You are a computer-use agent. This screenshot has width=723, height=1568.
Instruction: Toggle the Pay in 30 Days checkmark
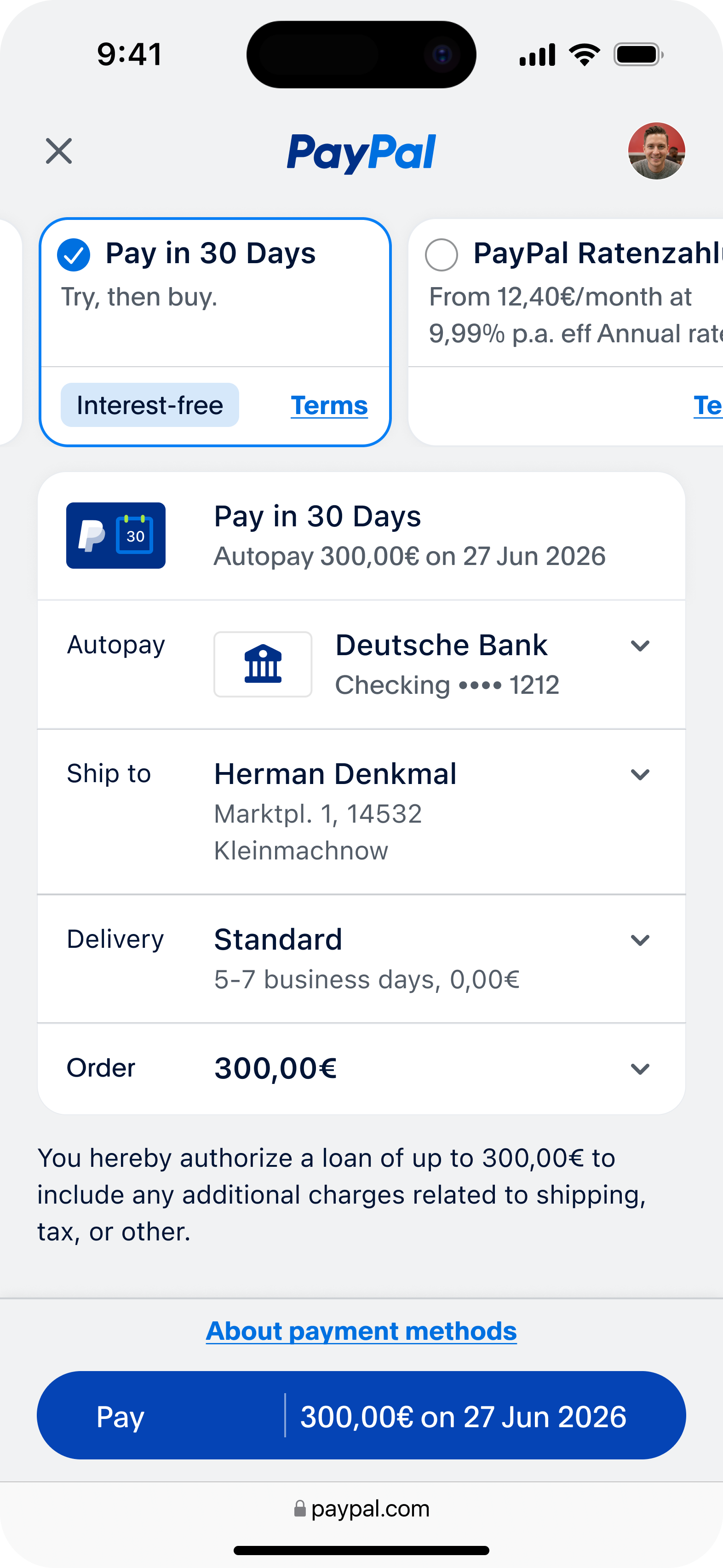click(74, 255)
